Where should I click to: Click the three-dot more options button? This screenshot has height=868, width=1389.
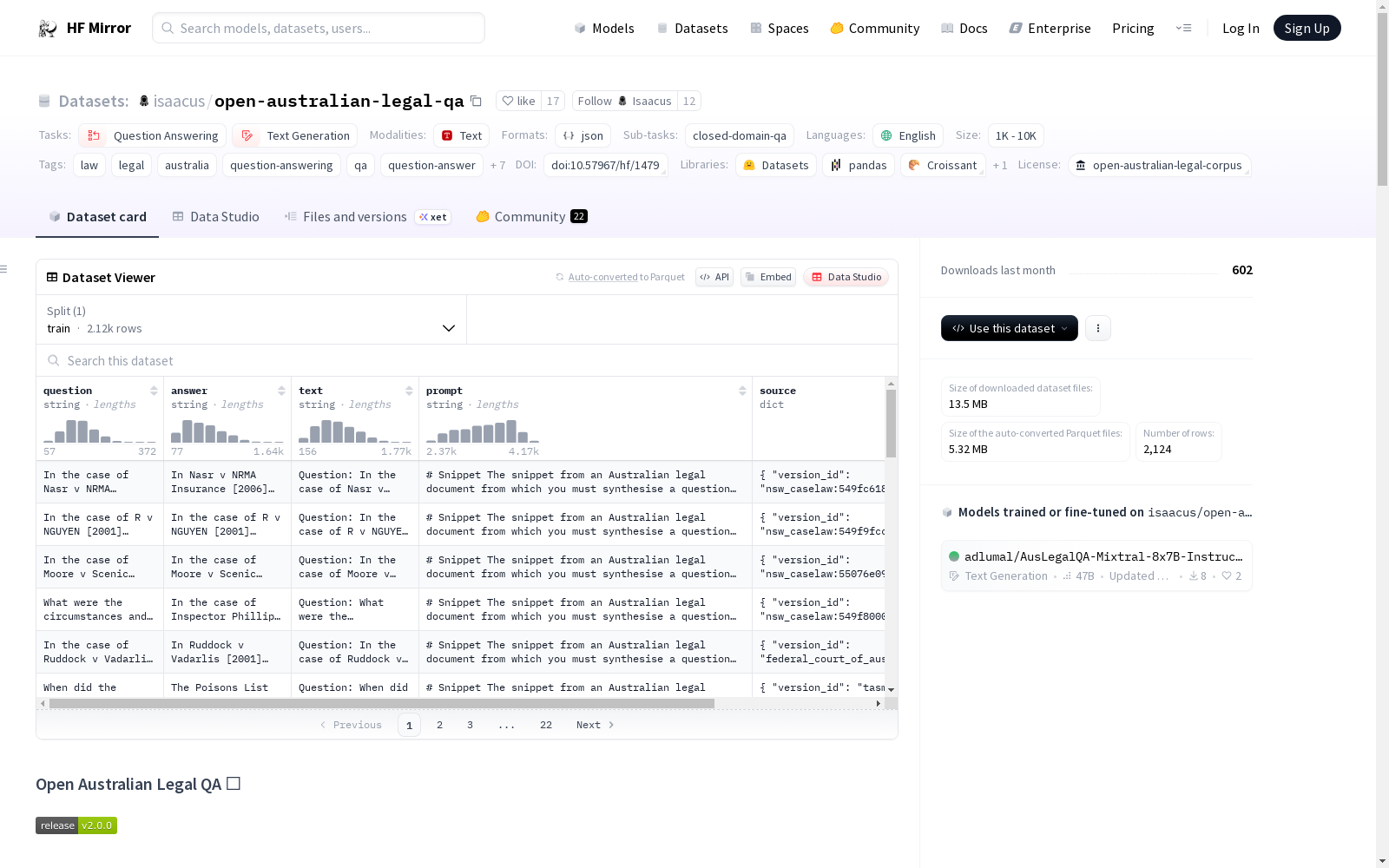1098,328
